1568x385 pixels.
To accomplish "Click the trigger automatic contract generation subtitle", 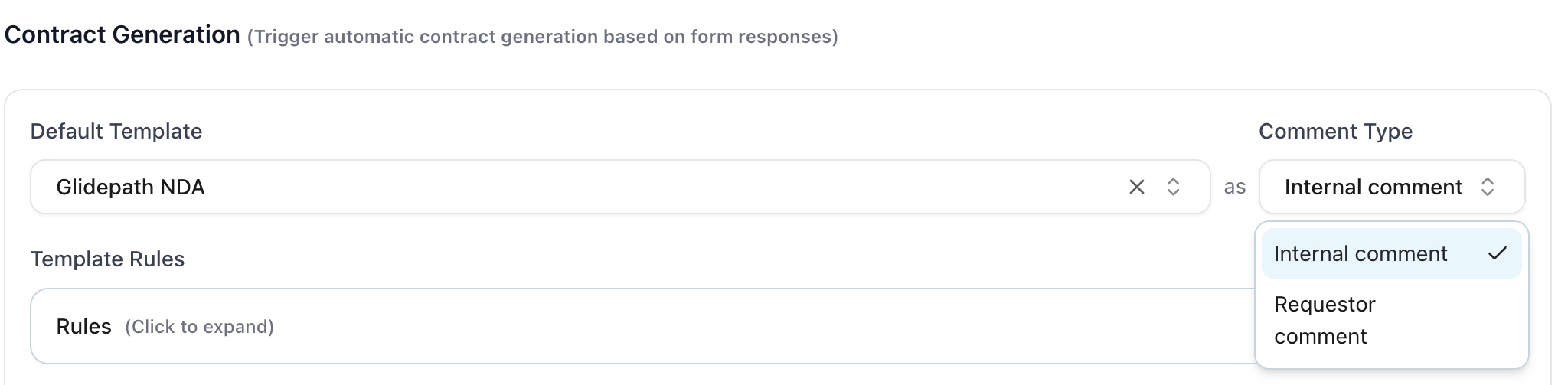I will (x=542, y=37).
